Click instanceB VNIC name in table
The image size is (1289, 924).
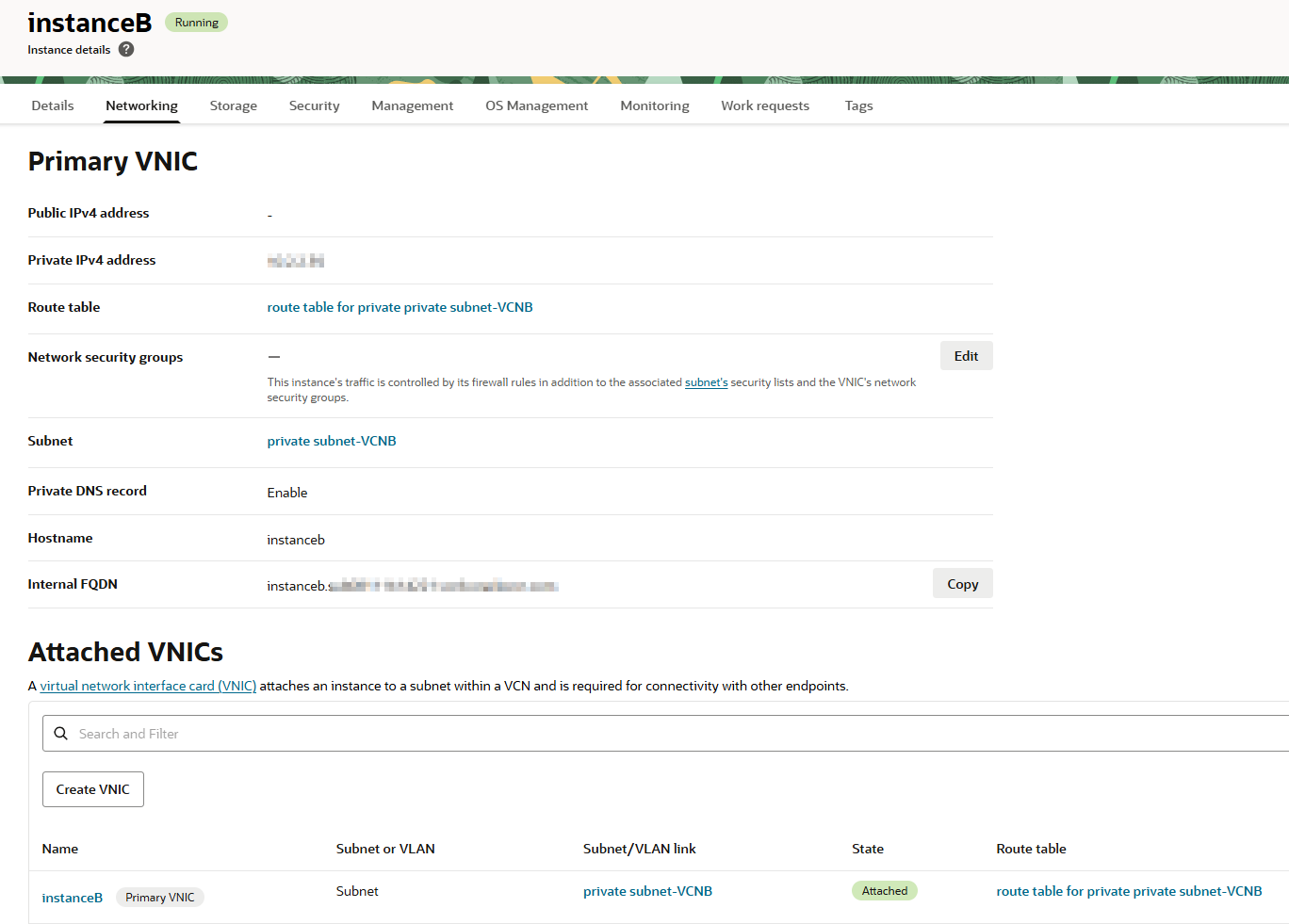[x=73, y=898]
